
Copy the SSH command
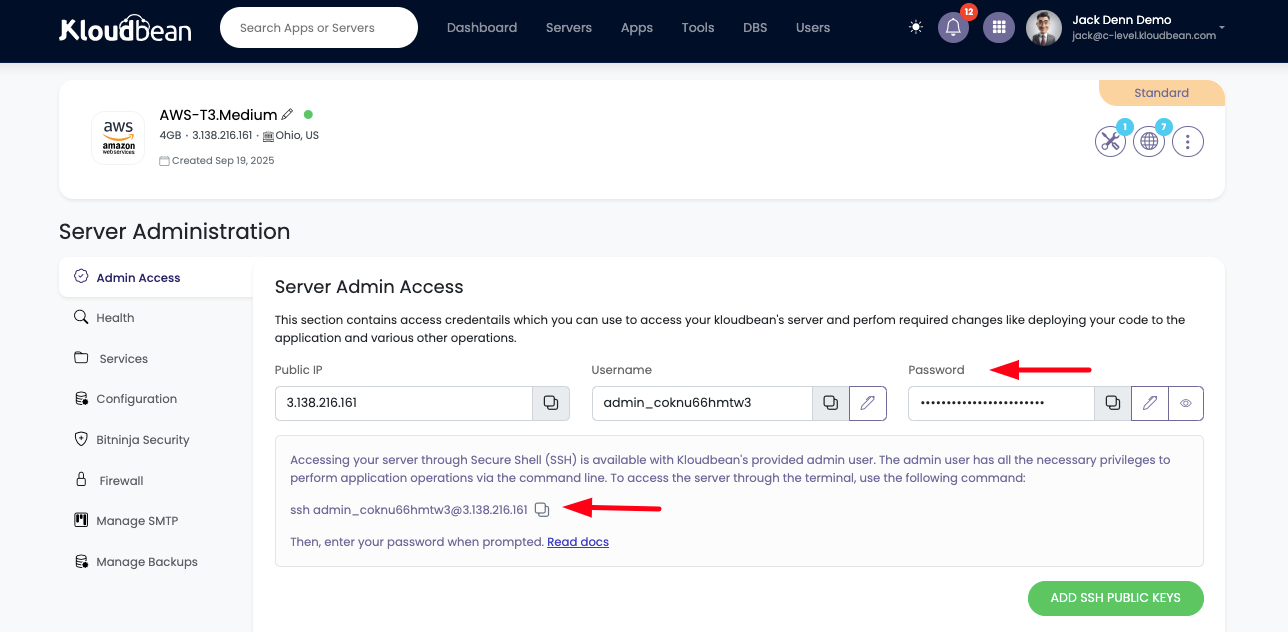coord(542,510)
